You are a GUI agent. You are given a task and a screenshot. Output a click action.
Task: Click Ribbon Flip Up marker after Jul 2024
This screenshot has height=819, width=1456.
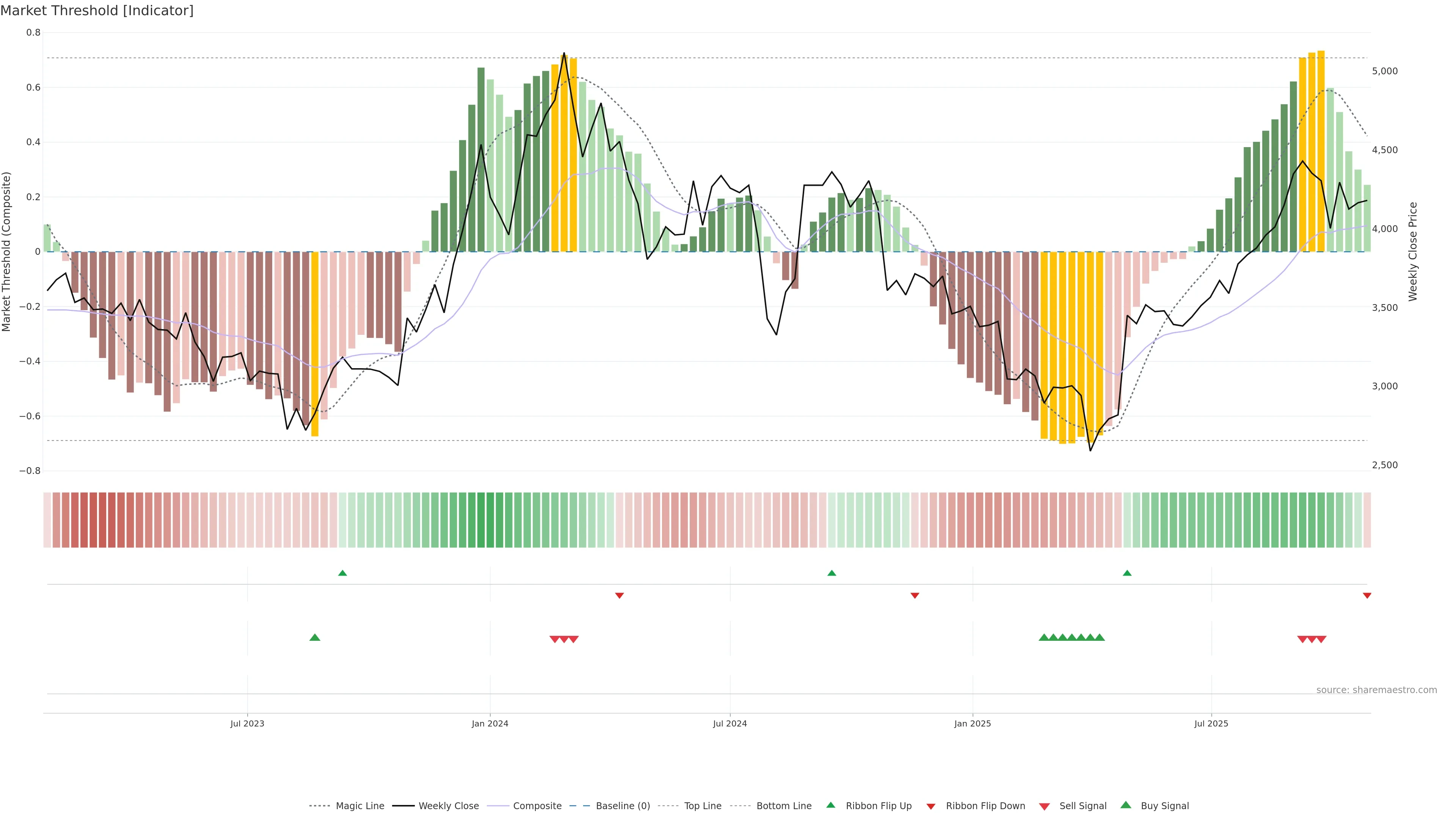click(x=832, y=573)
